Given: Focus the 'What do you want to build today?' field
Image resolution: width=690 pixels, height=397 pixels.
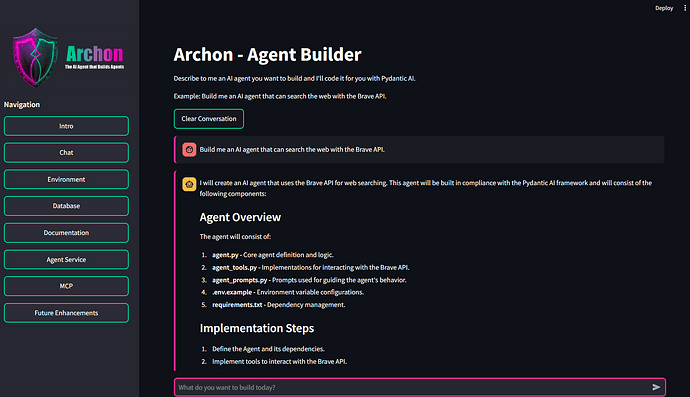Looking at the screenshot, I should (x=414, y=387).
